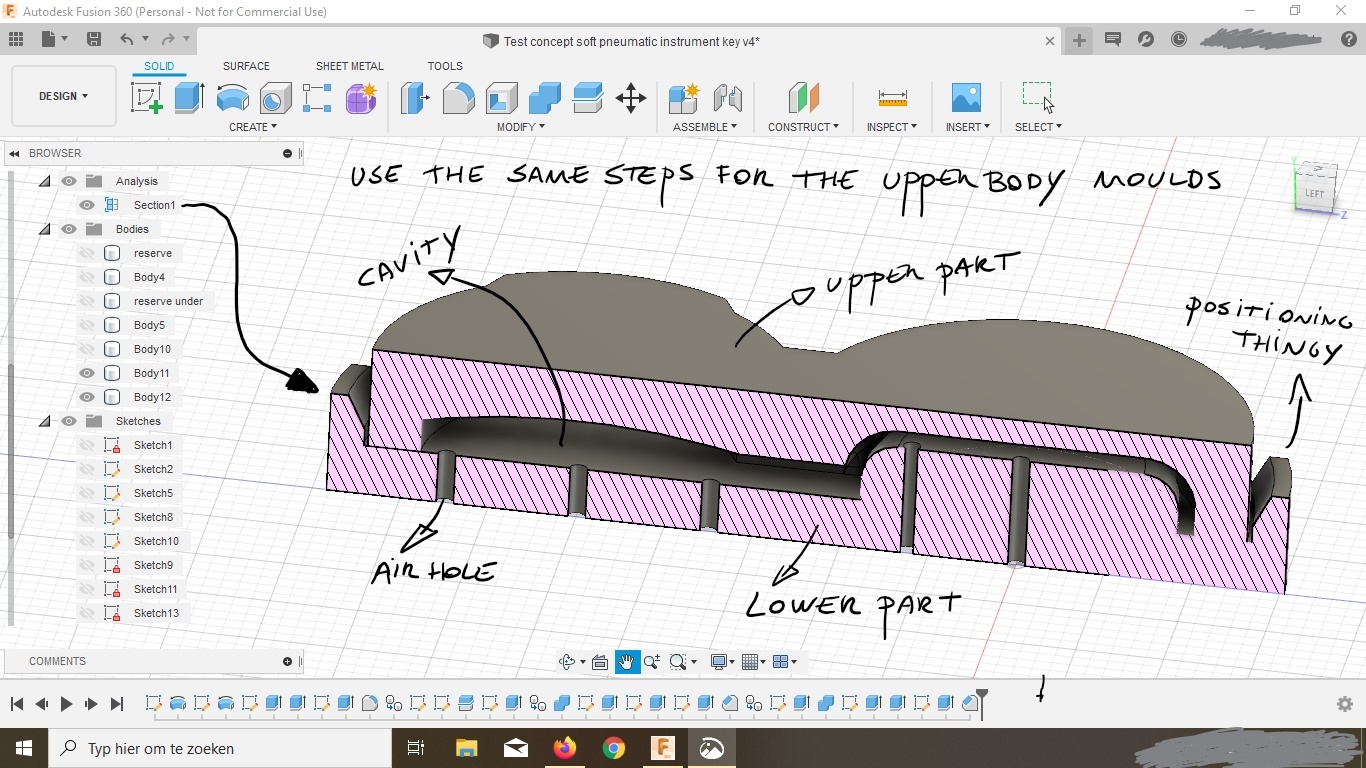
Task: Close the Test concept document tab
Action: pyautogui.click(x=1050, y=41)
